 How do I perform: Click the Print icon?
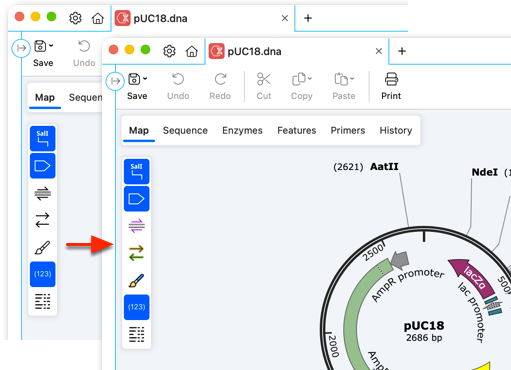point(391,79)
